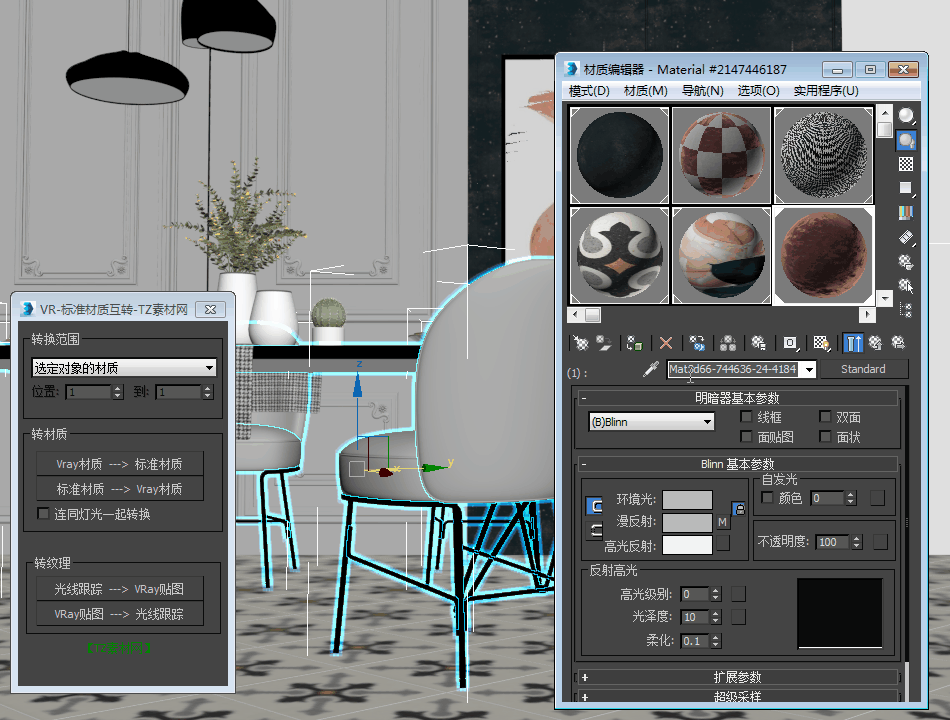Image resolution: width=950 pixels, height=720 pixels.
Task: Click the Get Material icon
Action: click(580, 343)
